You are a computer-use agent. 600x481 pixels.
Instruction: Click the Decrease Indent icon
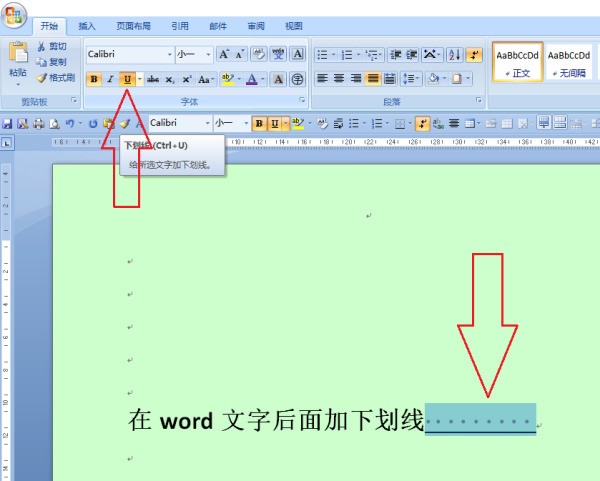[395, 55]
